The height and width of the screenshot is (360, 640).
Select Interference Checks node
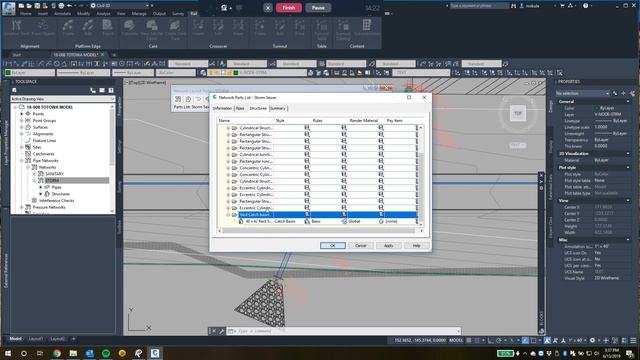click(56, 200)
